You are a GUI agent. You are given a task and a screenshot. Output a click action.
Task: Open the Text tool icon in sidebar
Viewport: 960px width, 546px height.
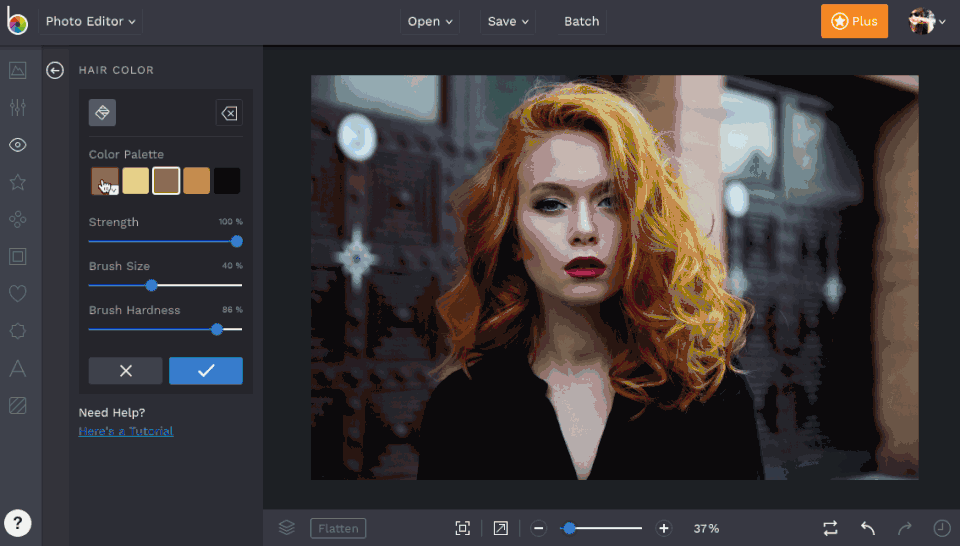coord(17,368)
